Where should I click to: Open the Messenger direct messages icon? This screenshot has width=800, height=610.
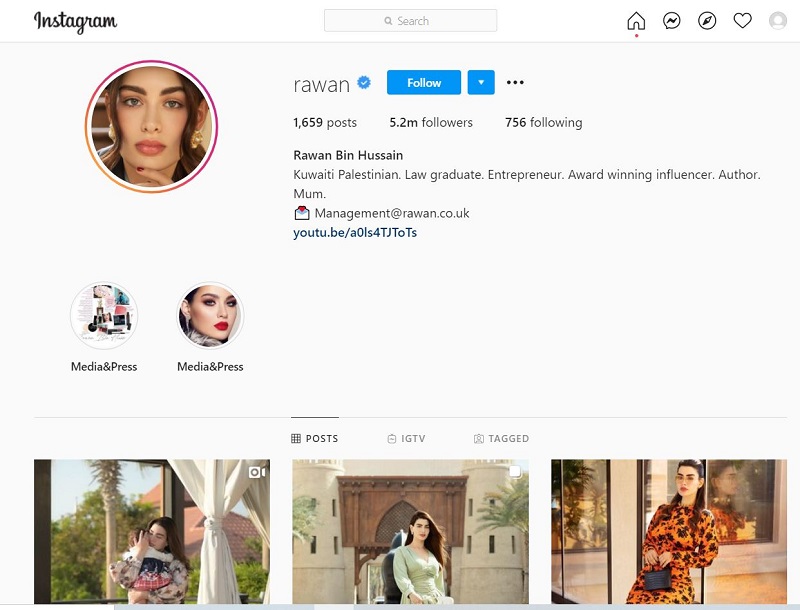pyautogui.click(x=671, y=21)
